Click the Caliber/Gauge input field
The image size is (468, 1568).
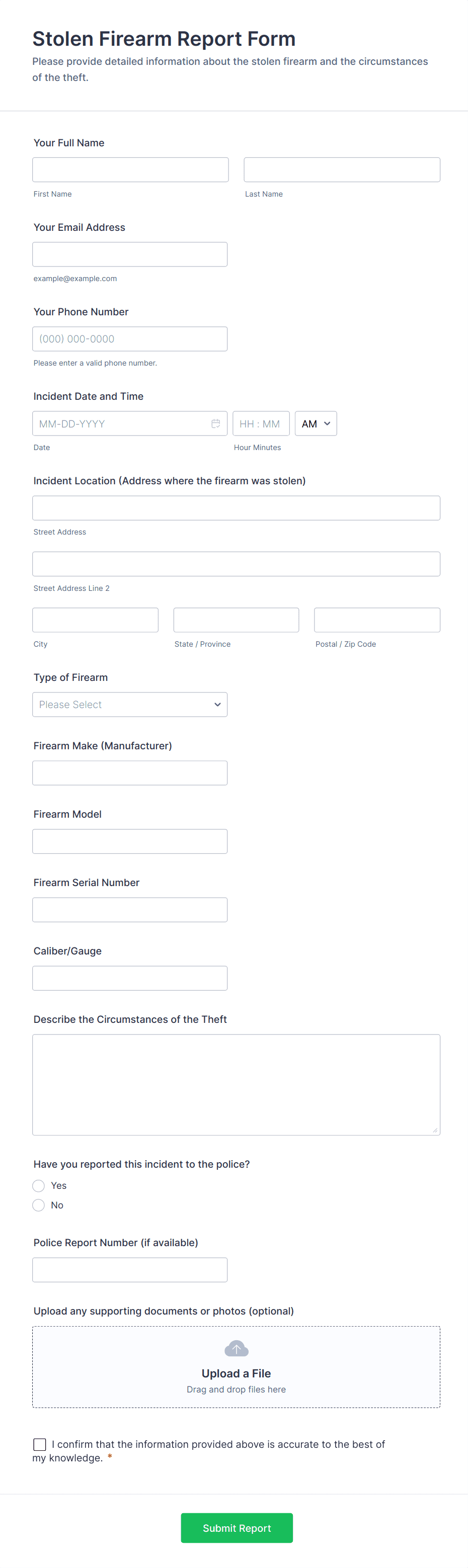point(130,978)
